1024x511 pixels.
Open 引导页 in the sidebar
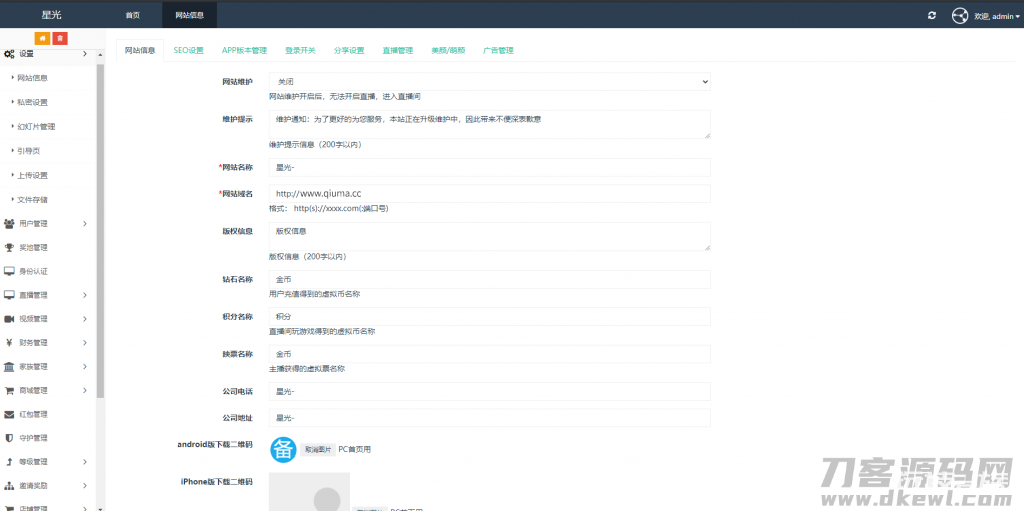point(28,151)
